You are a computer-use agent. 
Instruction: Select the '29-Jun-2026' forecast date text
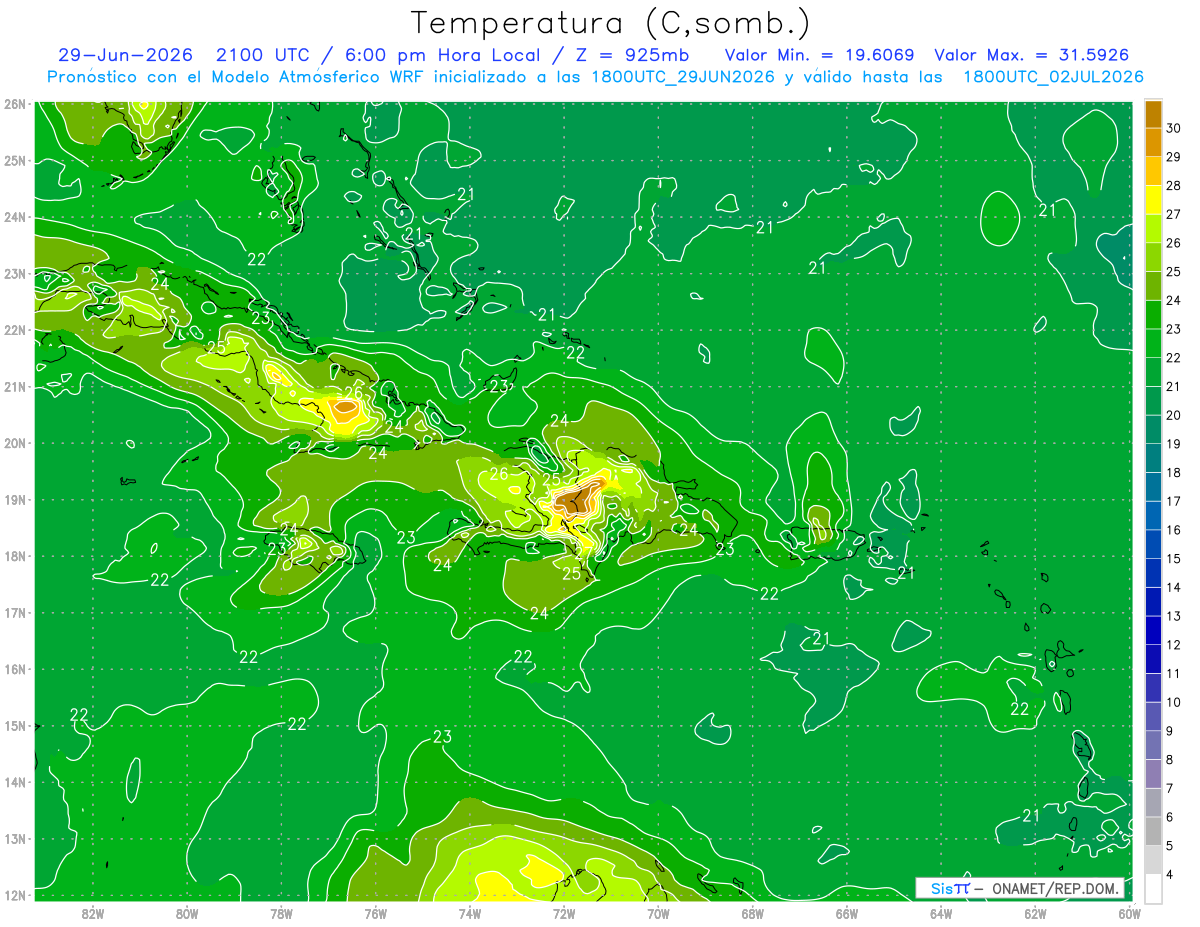(x=126, y=55)
